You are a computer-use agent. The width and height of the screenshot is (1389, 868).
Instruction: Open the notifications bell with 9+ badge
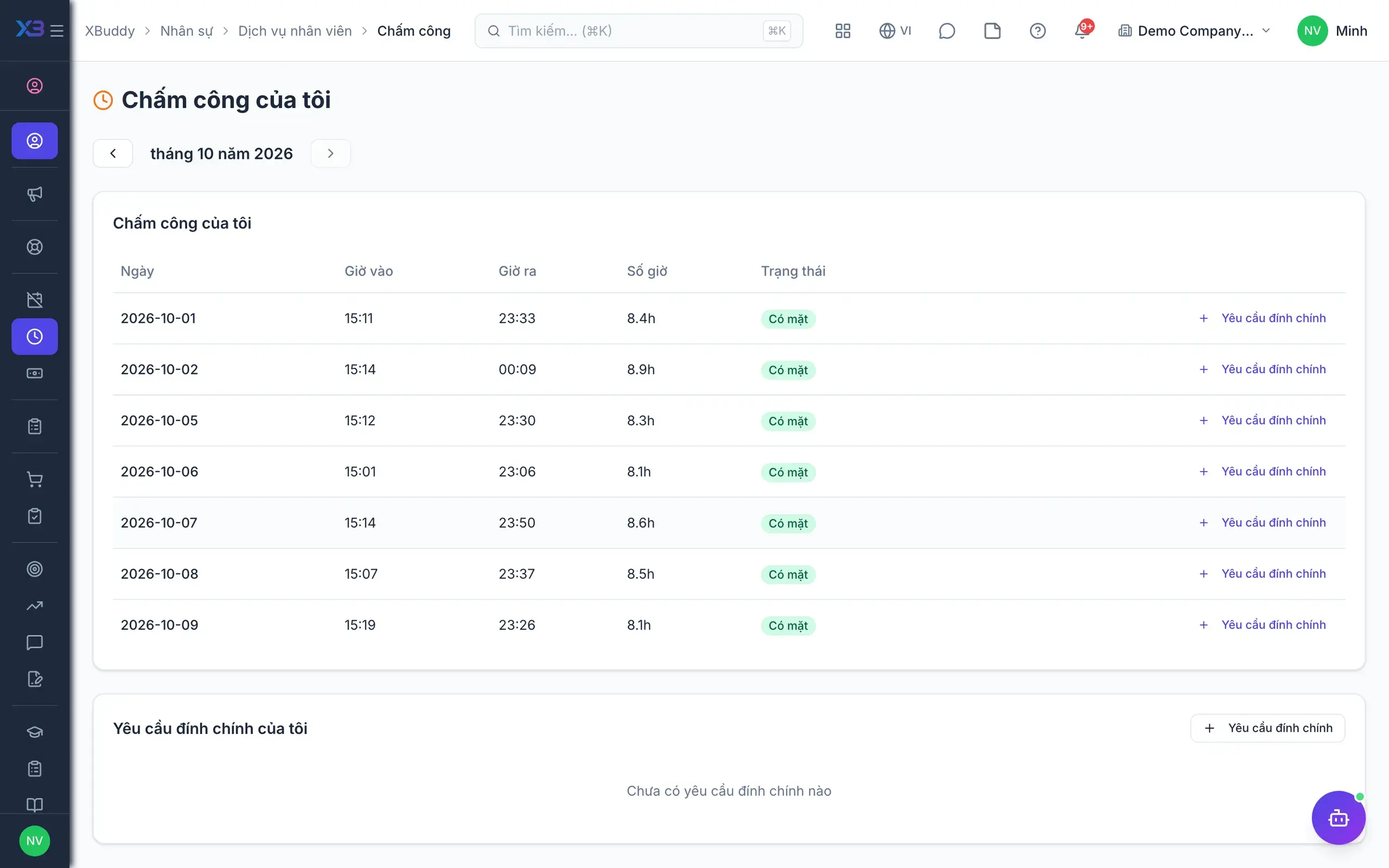click(x=1083, y=30)
